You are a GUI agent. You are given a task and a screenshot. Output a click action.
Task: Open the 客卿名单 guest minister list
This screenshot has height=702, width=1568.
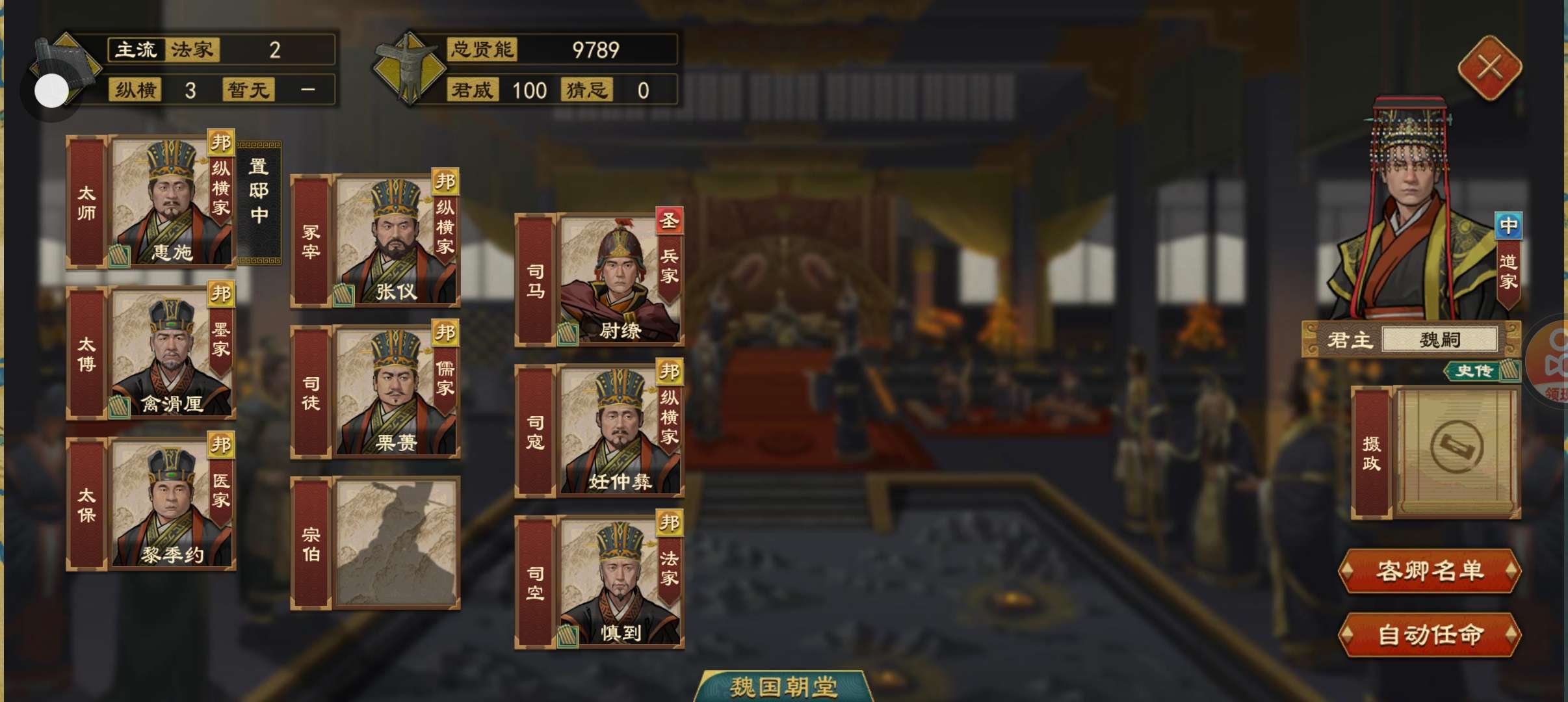1430,571
